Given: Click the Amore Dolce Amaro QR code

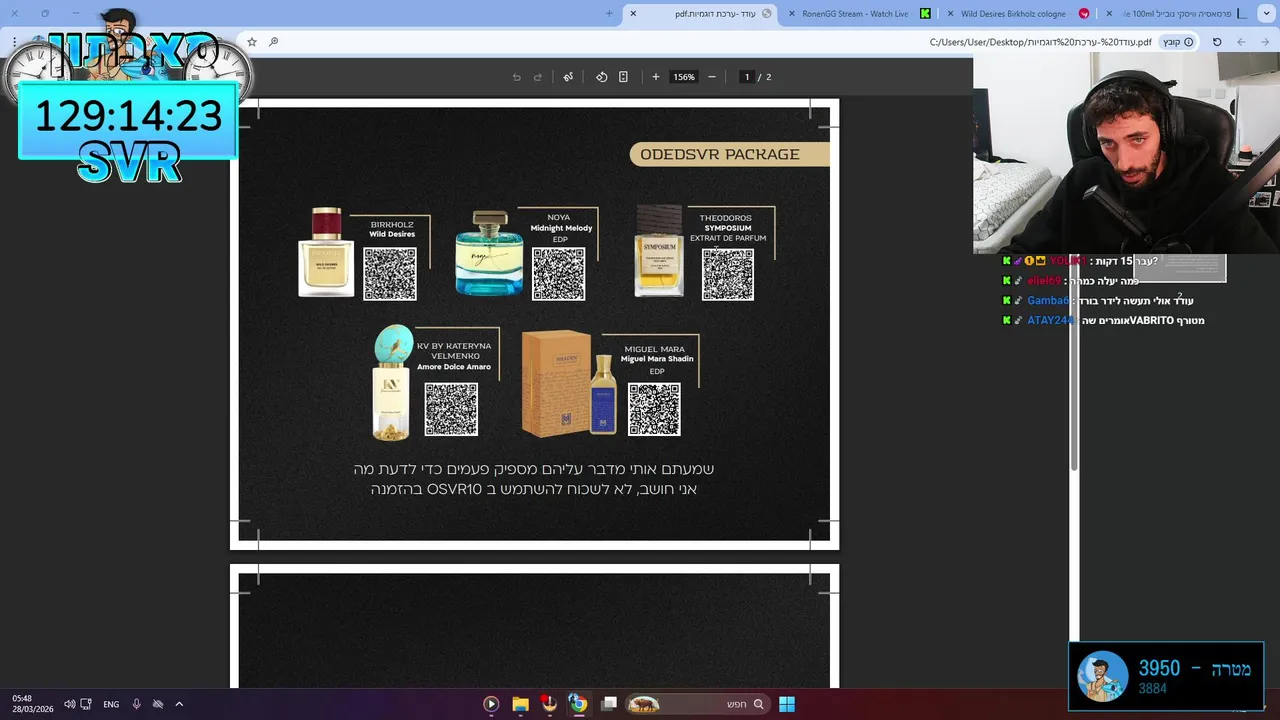Looking at the screenshot, I should (451, 409).
